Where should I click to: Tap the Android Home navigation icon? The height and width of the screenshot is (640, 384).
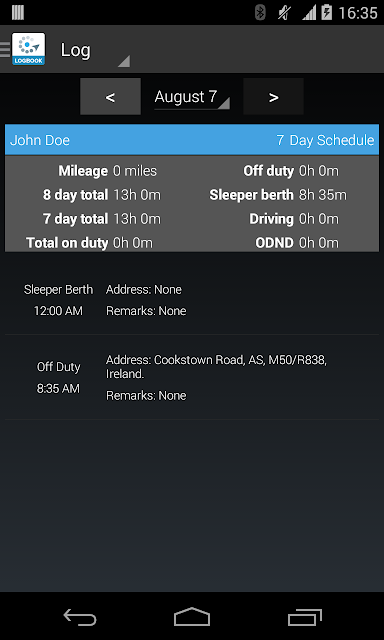pyautogui.click(x=192, y=617)
